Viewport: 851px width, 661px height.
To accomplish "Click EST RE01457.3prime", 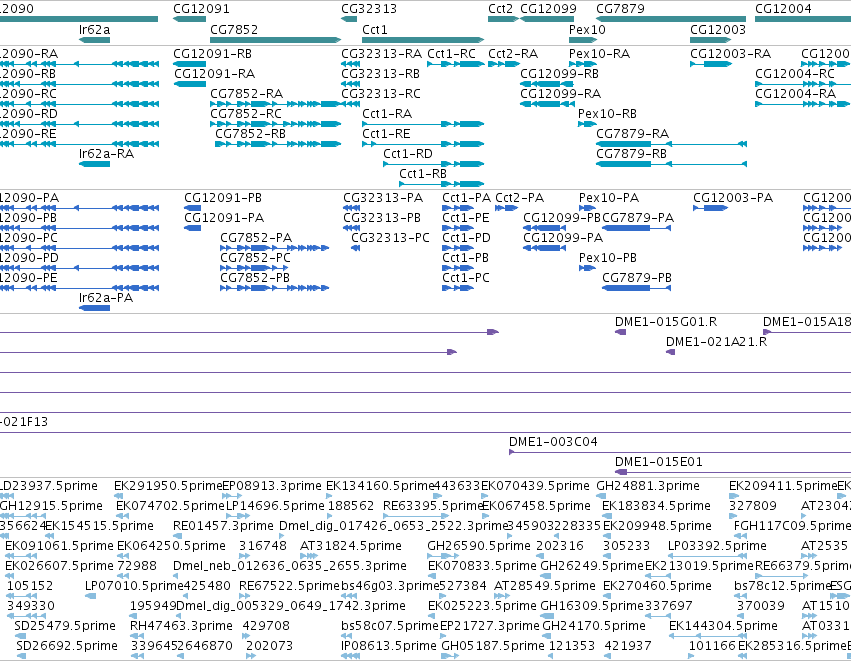I will click(177, 536).
